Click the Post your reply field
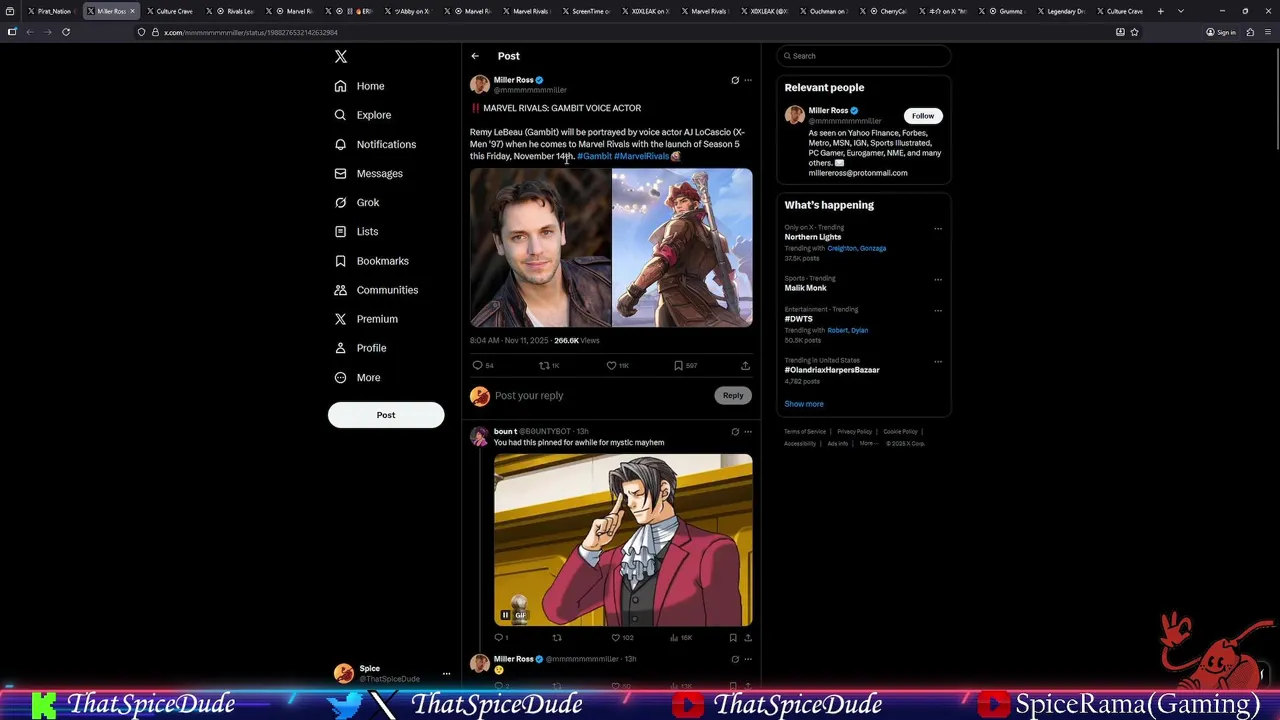The height and width of the screenshot is (720, 1280). (x=600, y=396)
